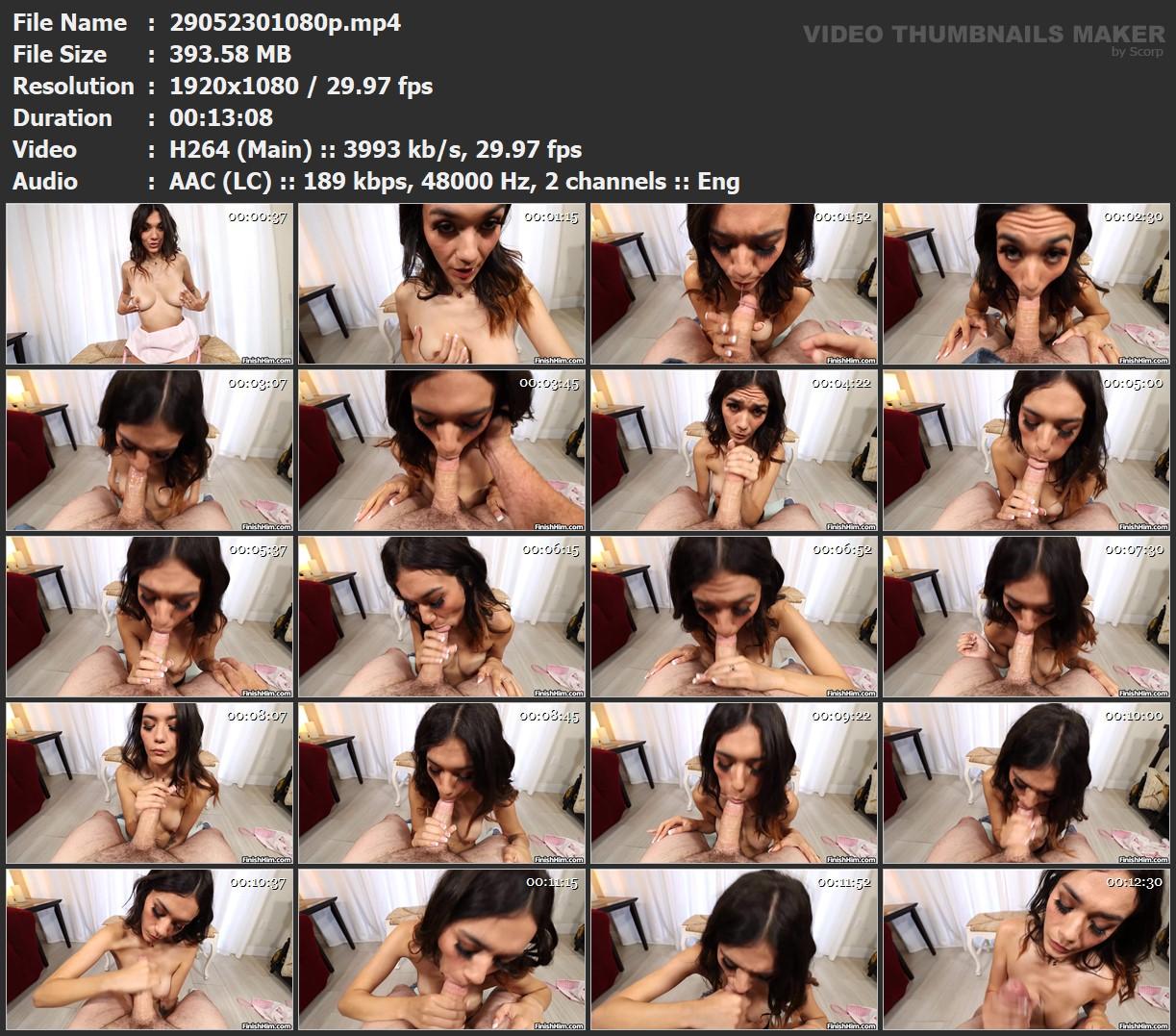Select the Duration value 00:13:08
Screen dimensions: 1176x1036
(221, 117)
